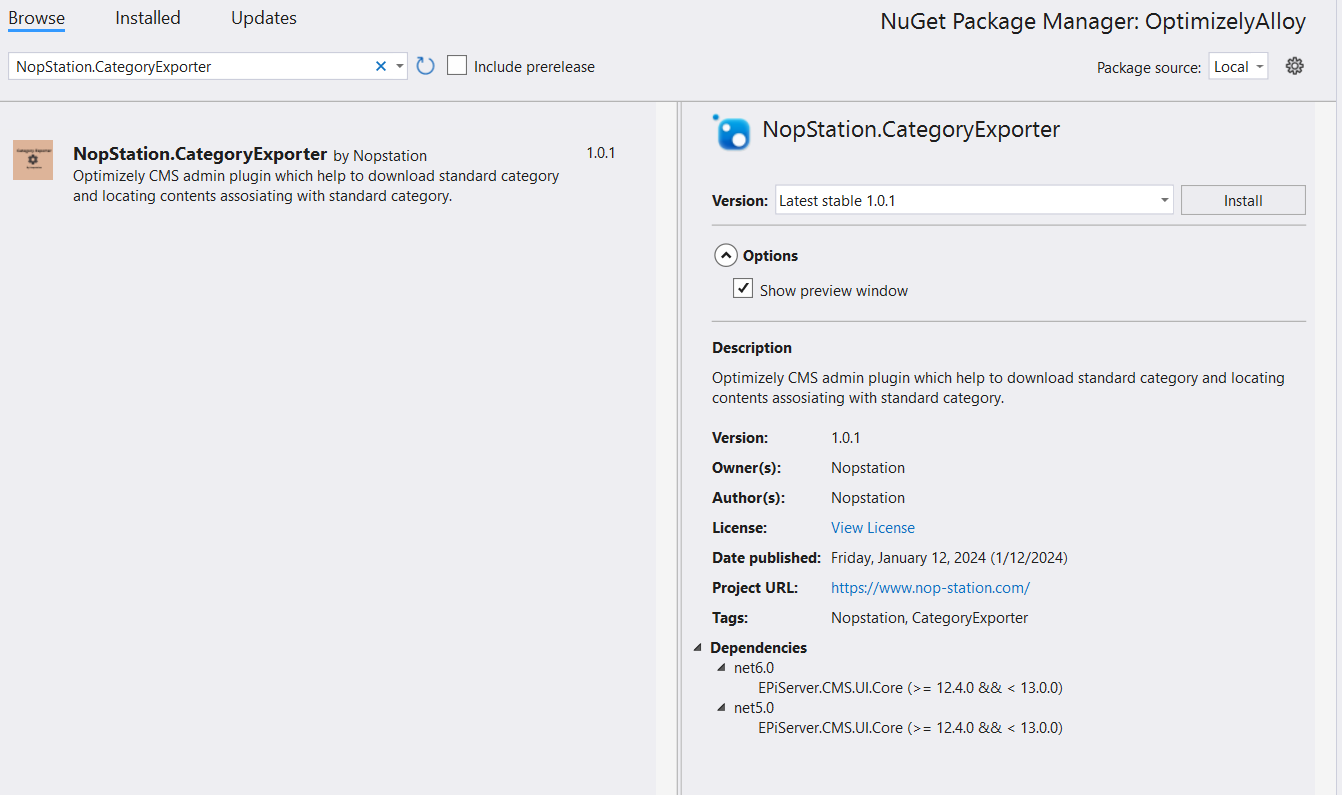Viewport: 1342px width, 795px height.
Task: Click the Tags value Nopstation, CategoryExporter
Action: coord(929,617)
